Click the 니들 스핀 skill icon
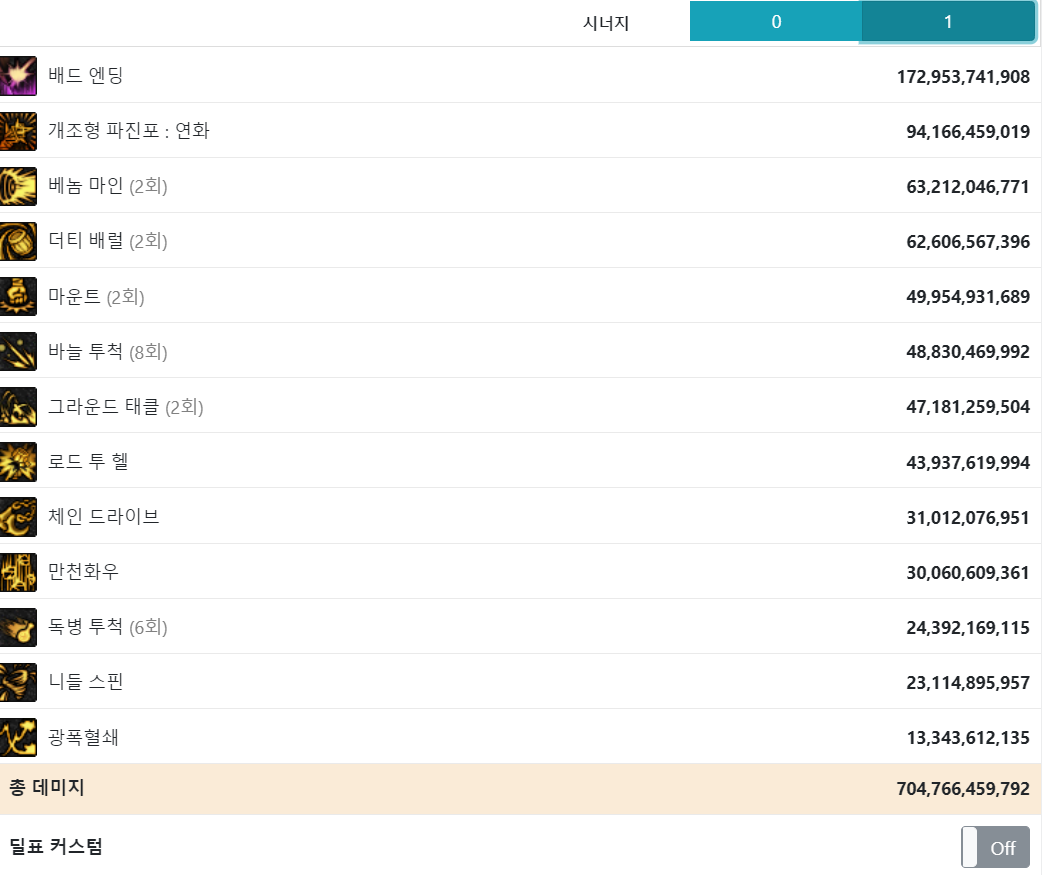This screenshot has width=1042, height=875. tap(18, 682)
